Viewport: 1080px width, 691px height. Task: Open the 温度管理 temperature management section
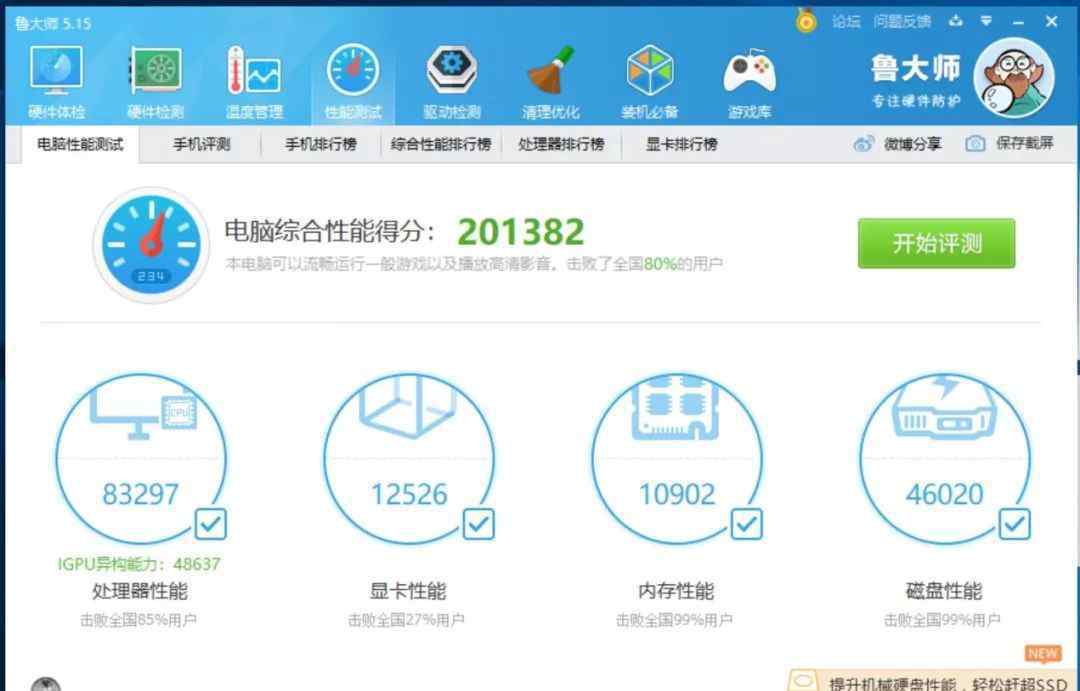click(x=254, y=81)
